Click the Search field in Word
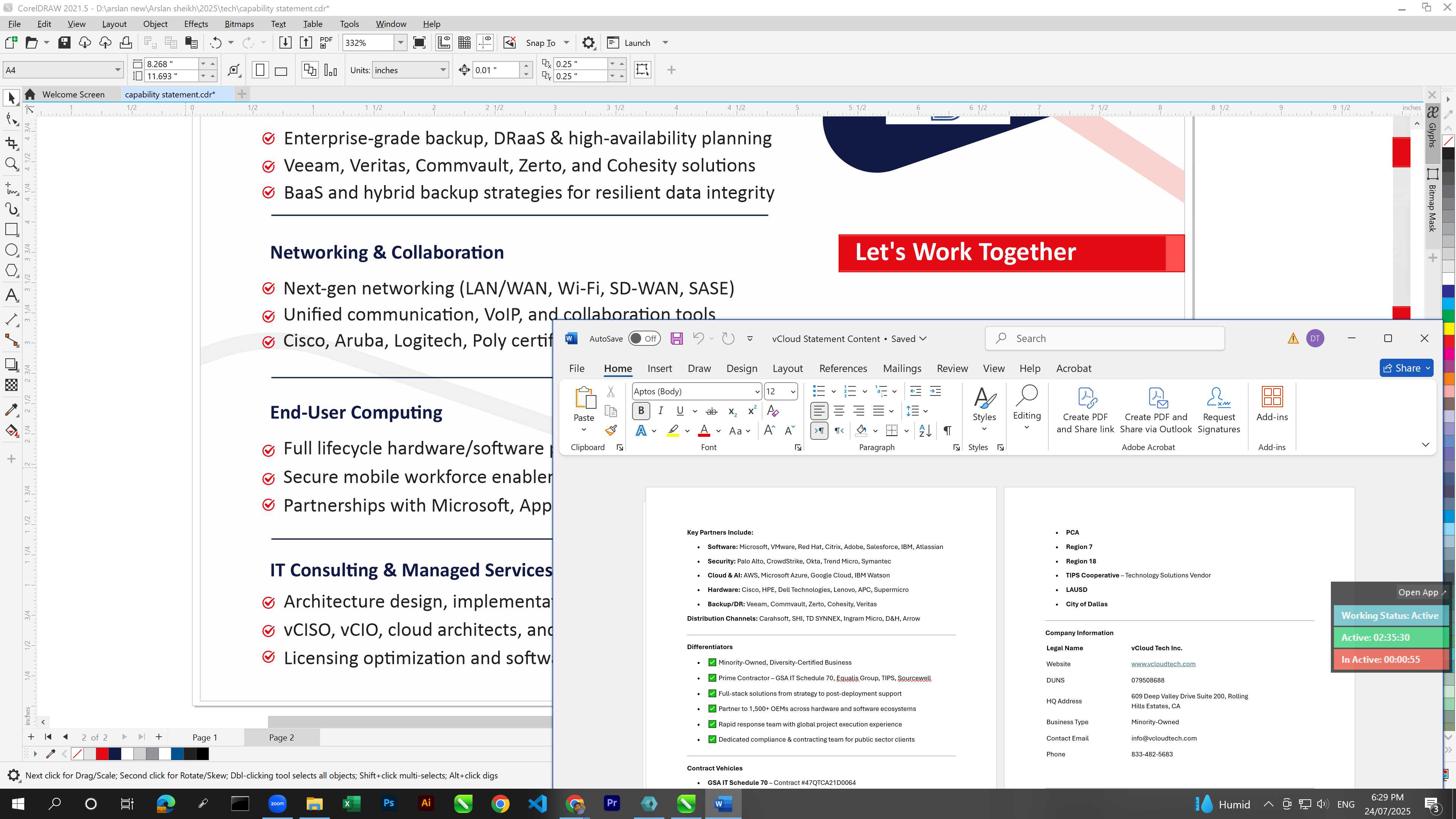 [x=1105, y=339]
